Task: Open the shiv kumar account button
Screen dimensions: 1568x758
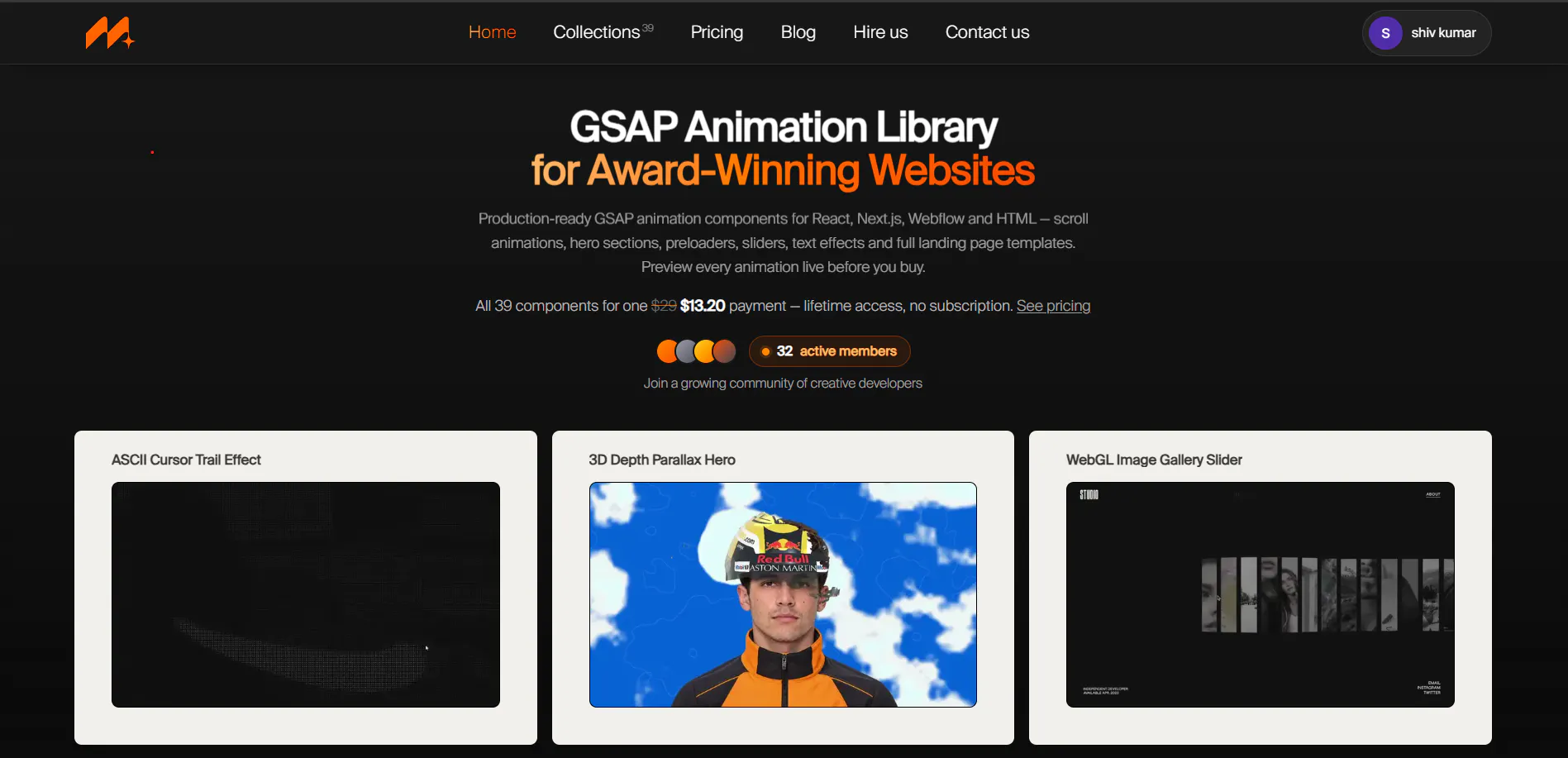Action: (x=1426, y=33)
